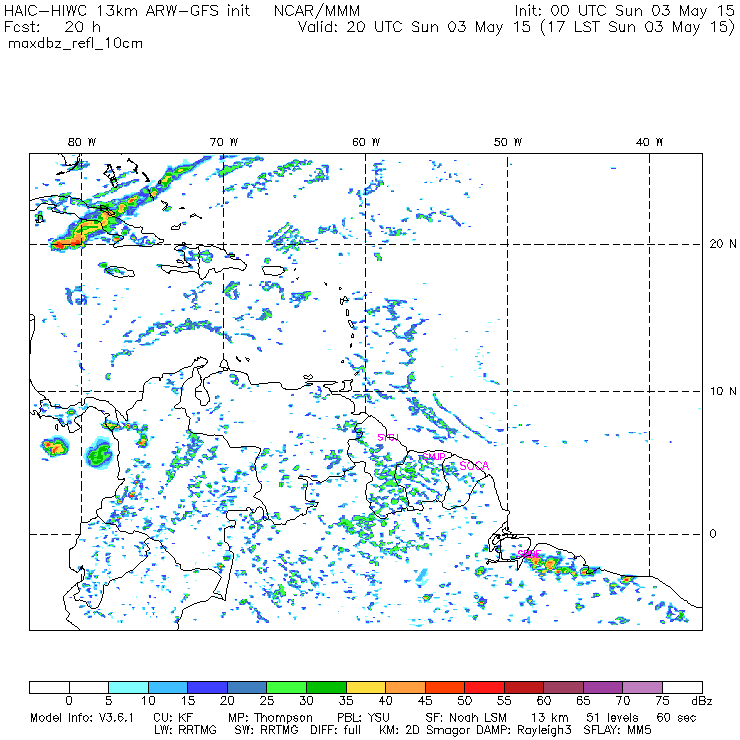Screen dimensions: 740x740
Task: Click the "60 W" longitude label
Action: pos(366,142)
